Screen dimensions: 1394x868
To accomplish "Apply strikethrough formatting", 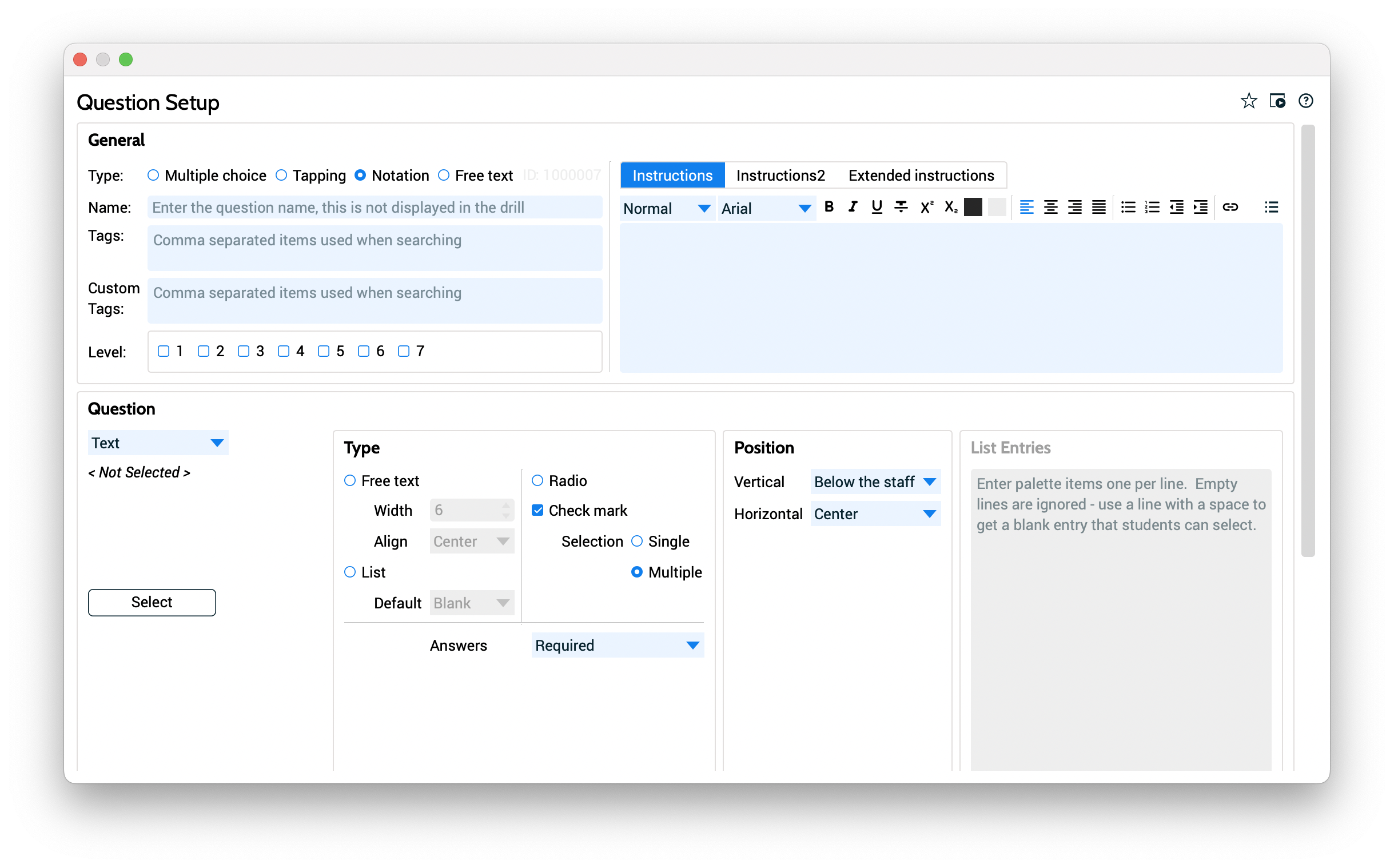I will point(901,207).
